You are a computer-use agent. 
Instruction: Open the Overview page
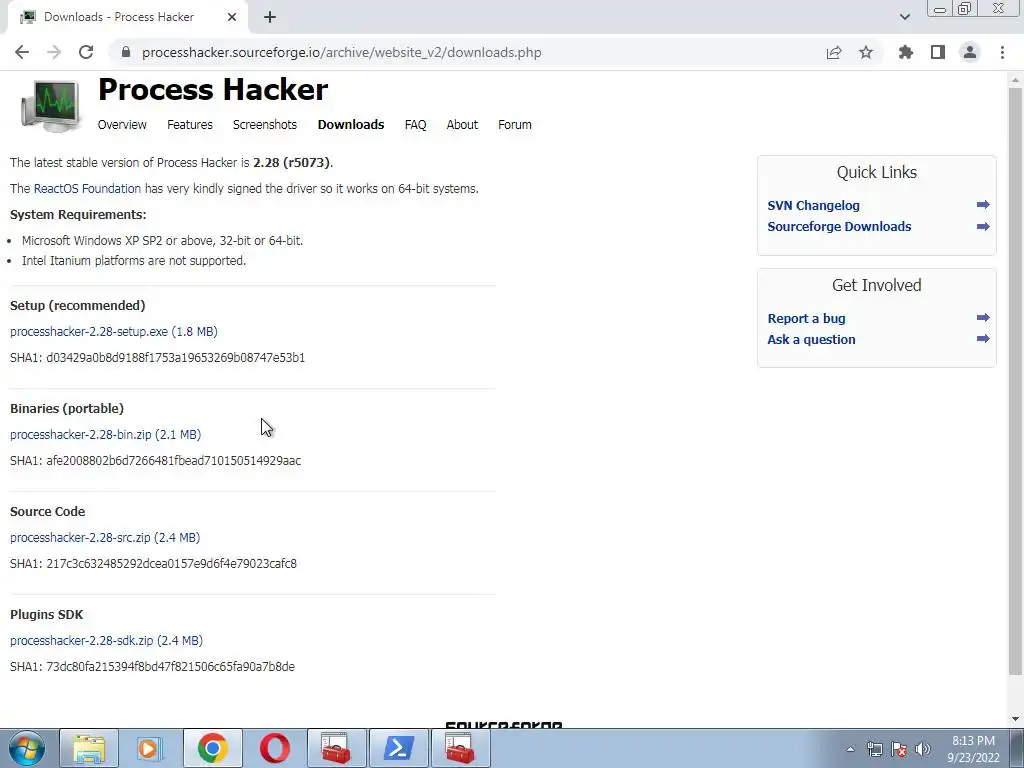point(122,125)
